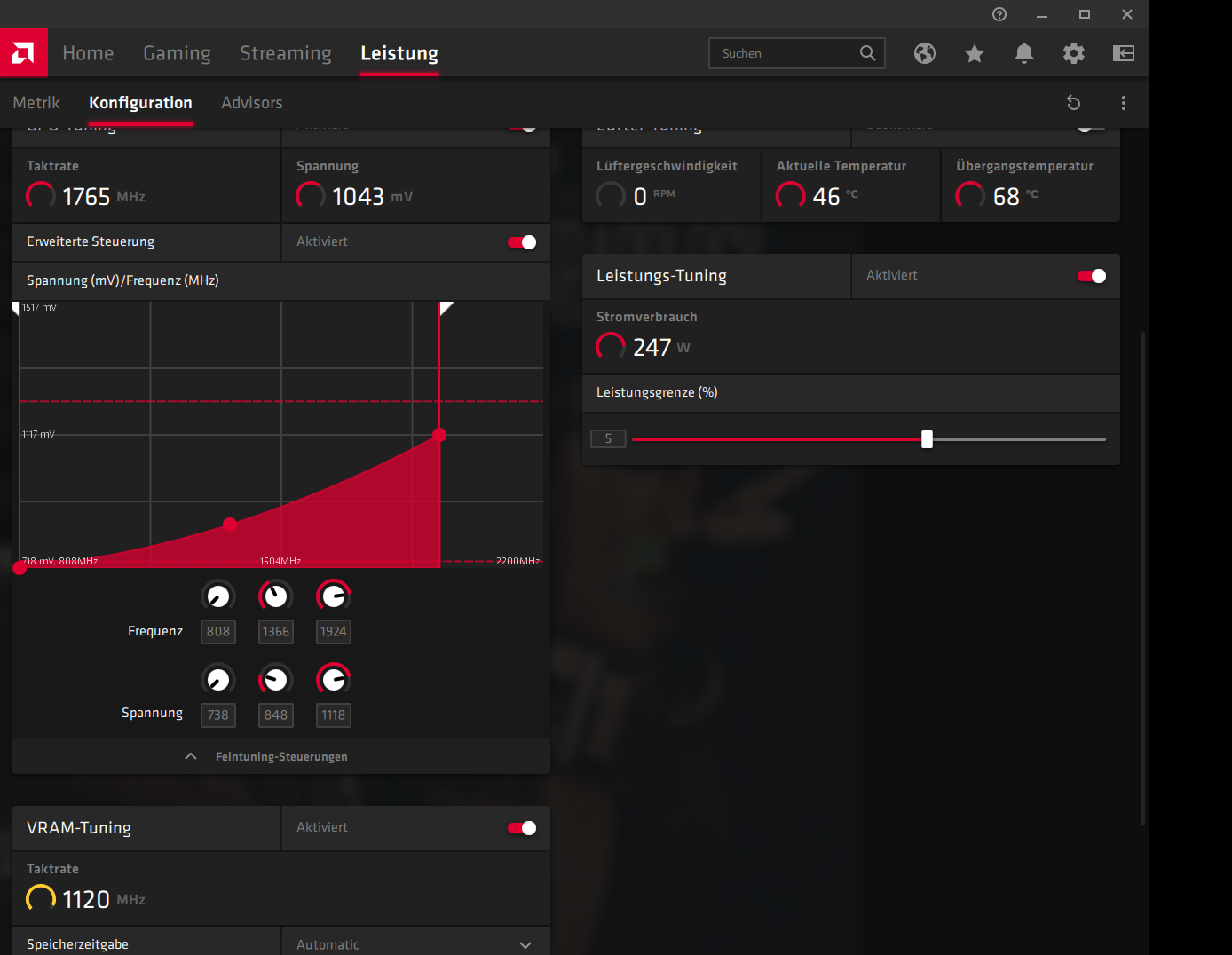This screenshot has height=955, width=1232.
Task: Click the search magnifier icon
Action: coord(867,53)
